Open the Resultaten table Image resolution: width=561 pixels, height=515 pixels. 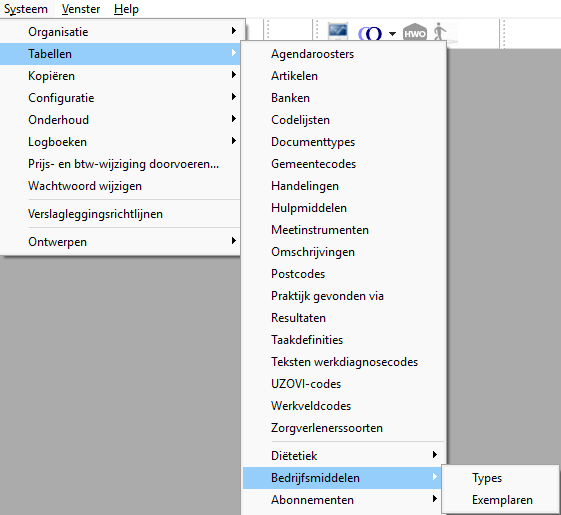point(343,318)
